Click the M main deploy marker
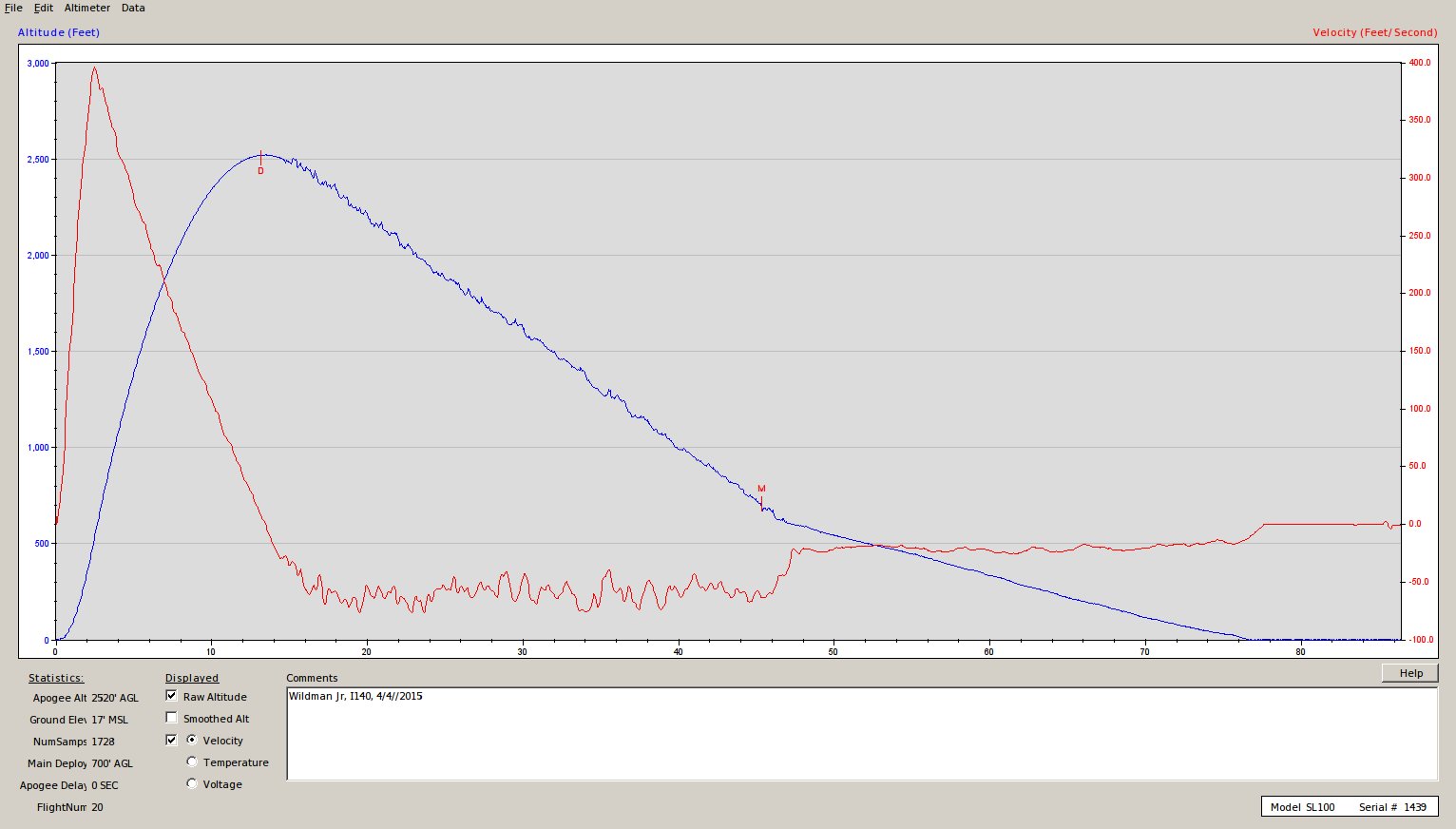The width and height of the screenshot is (1456, 829). click(x=761, y=490)
